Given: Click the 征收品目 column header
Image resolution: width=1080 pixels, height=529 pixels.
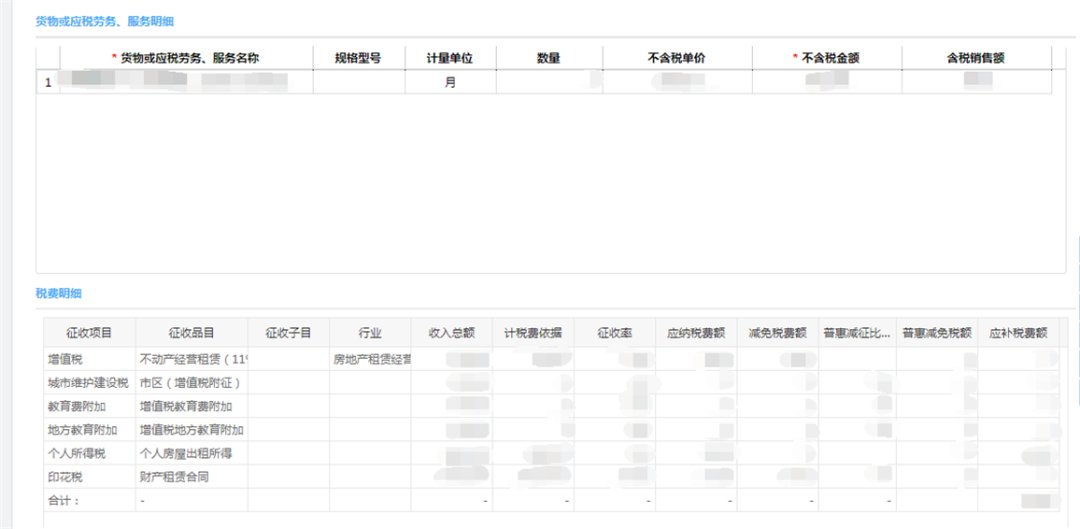Looking at the screenshot, I should tap(191, 333).
